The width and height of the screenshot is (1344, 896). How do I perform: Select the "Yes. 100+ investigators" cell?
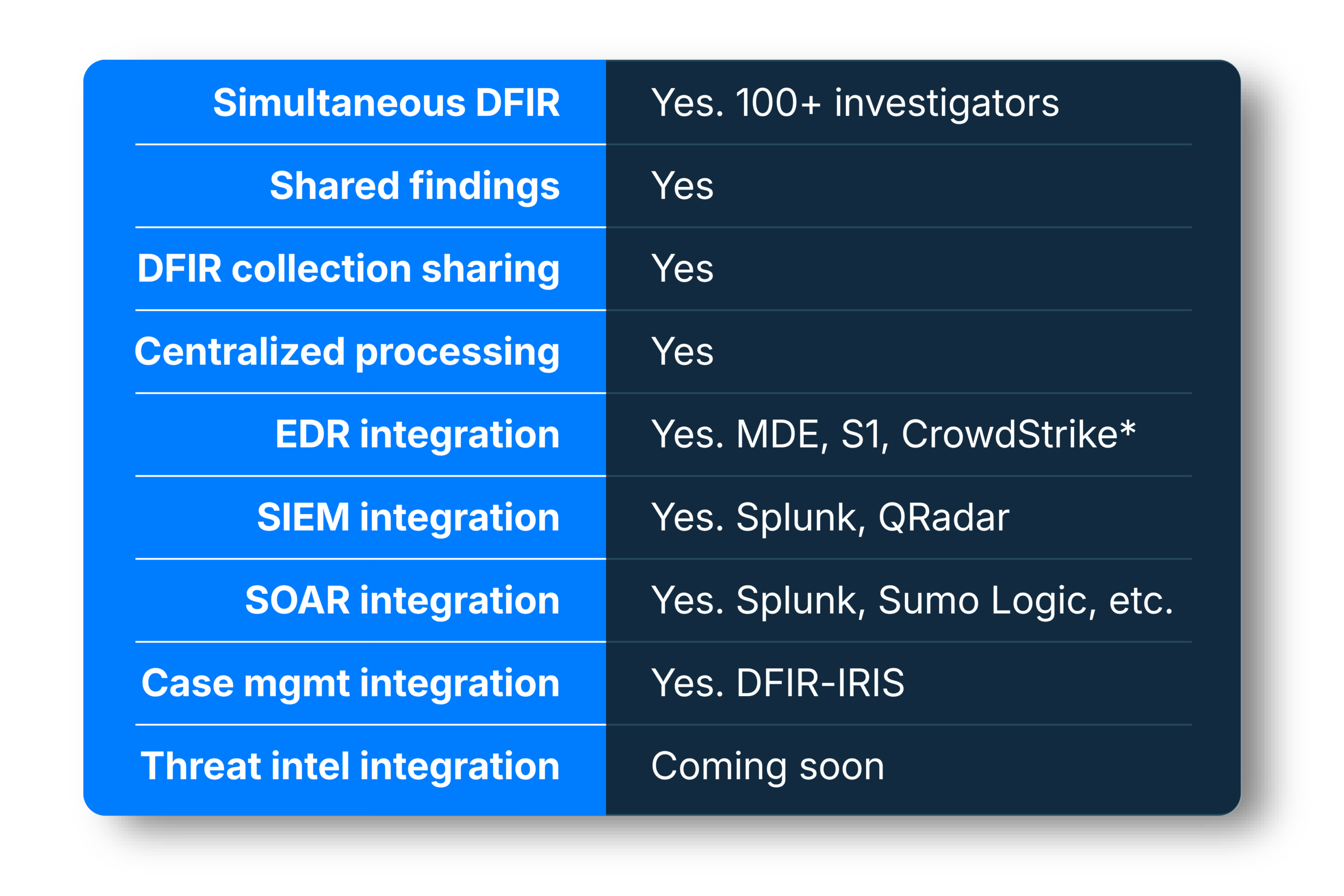tap(855, 104)
